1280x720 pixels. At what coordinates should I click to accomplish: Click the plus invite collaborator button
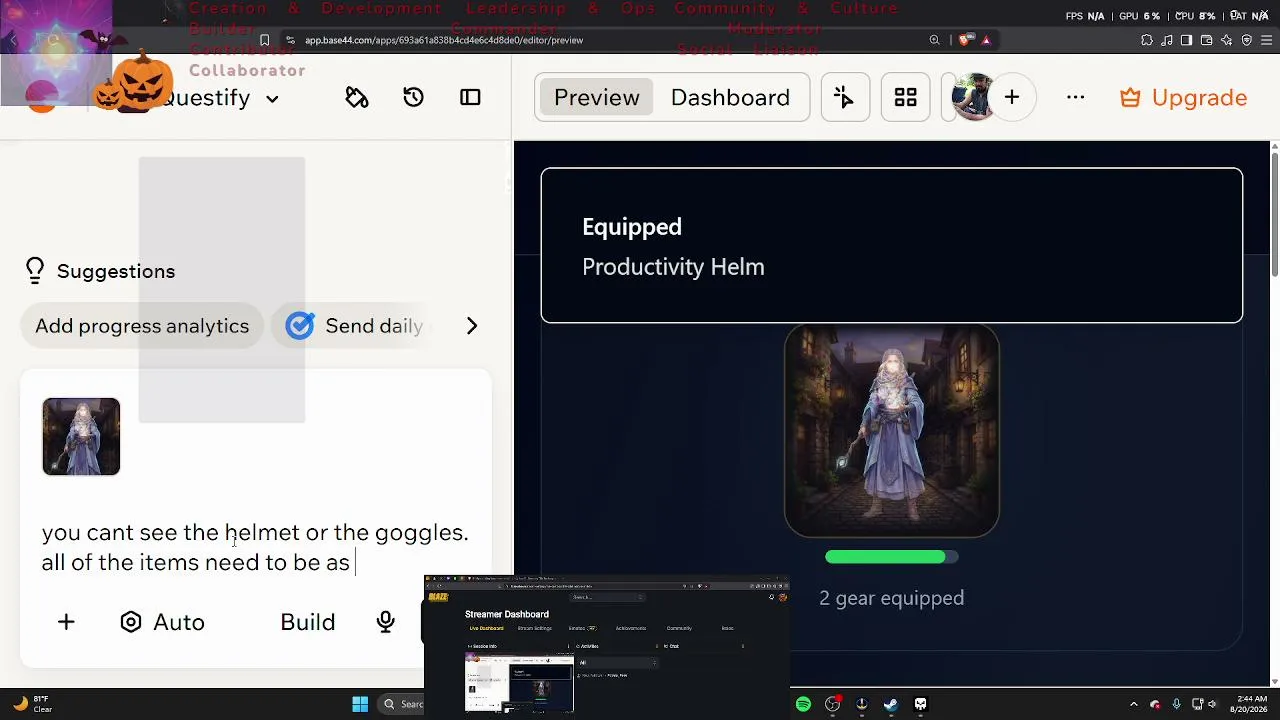tap(1012, 98)
